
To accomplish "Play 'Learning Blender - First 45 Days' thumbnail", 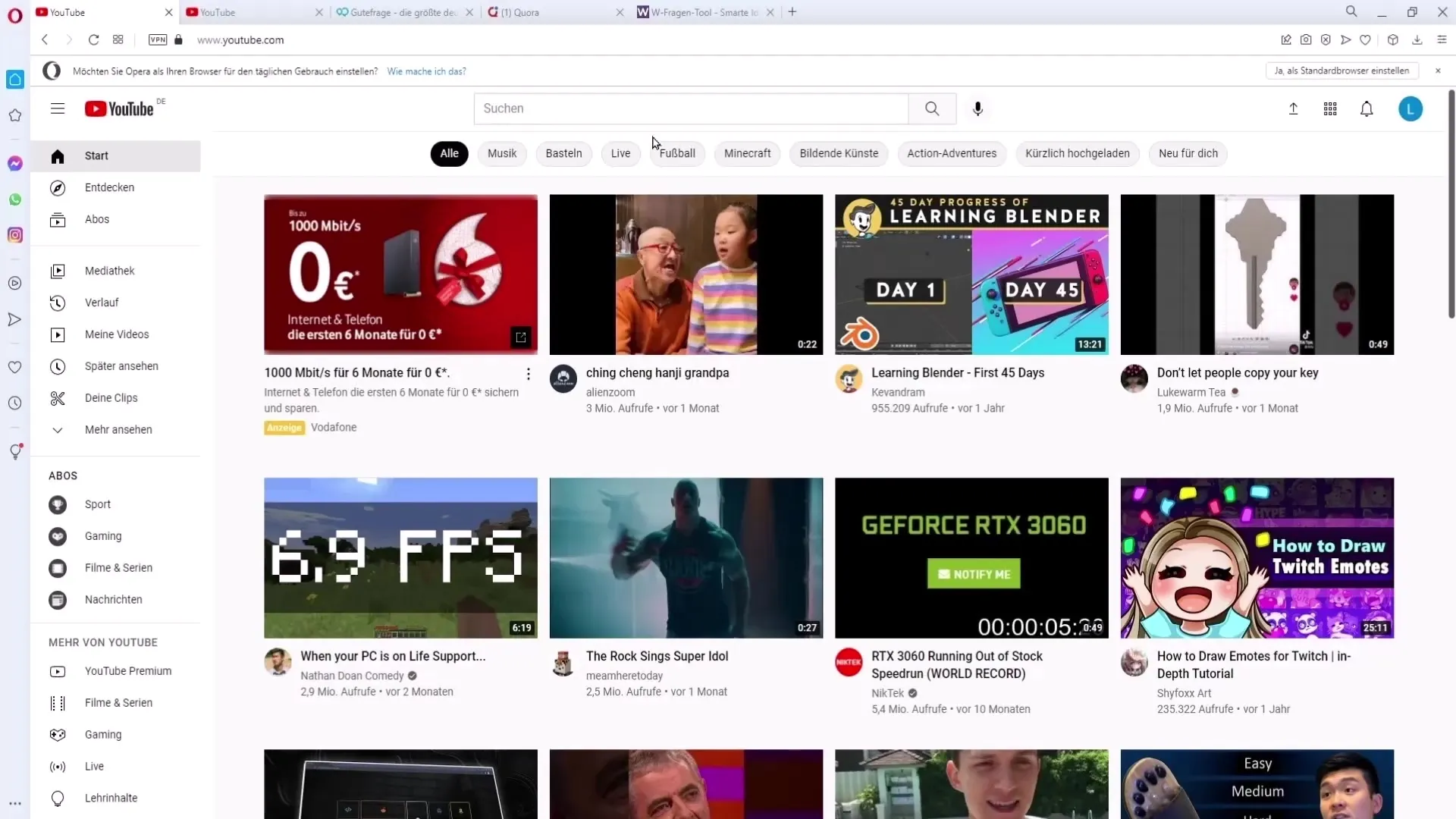I will (x=971, y=275).
